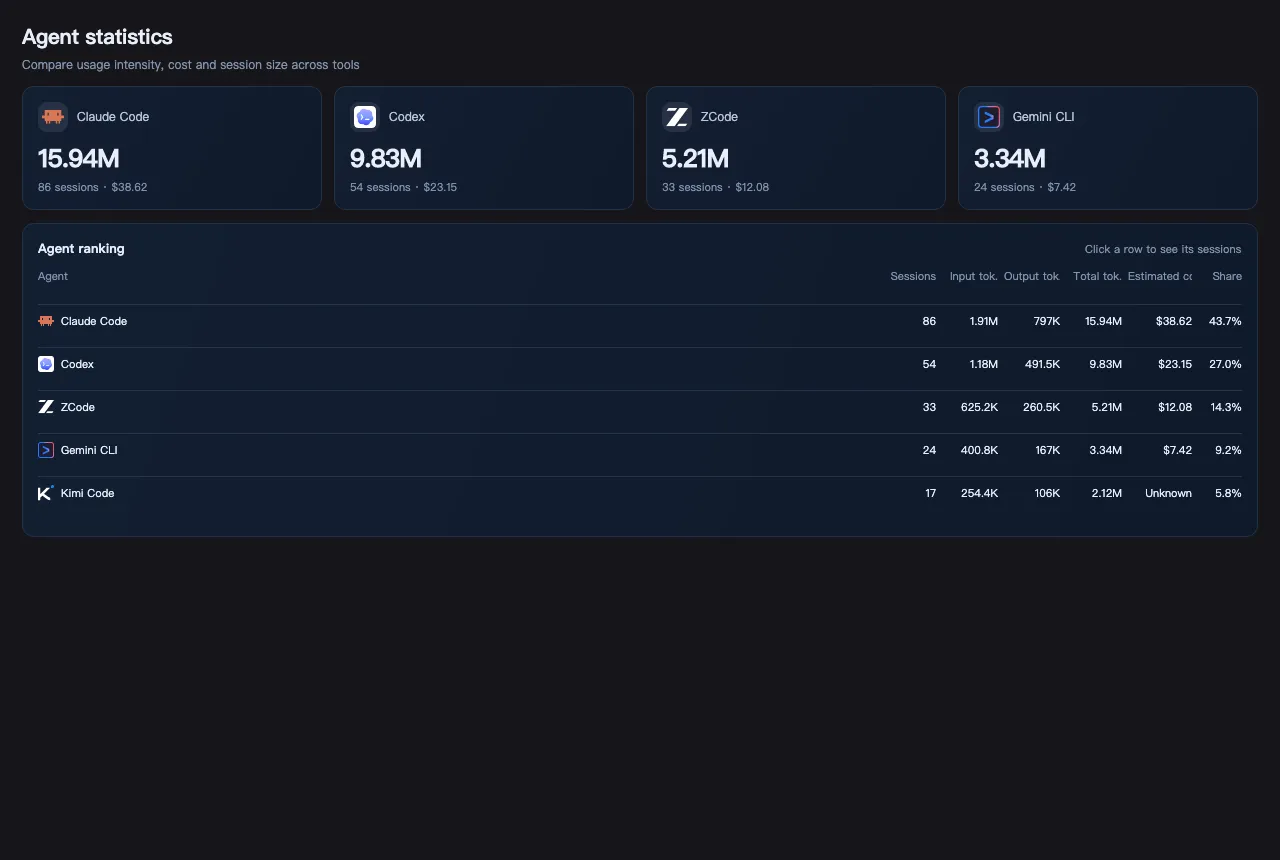
Task: Click Gemini CLI icon in ranking table
Action: pyautogui.click(x=46, y=450)
